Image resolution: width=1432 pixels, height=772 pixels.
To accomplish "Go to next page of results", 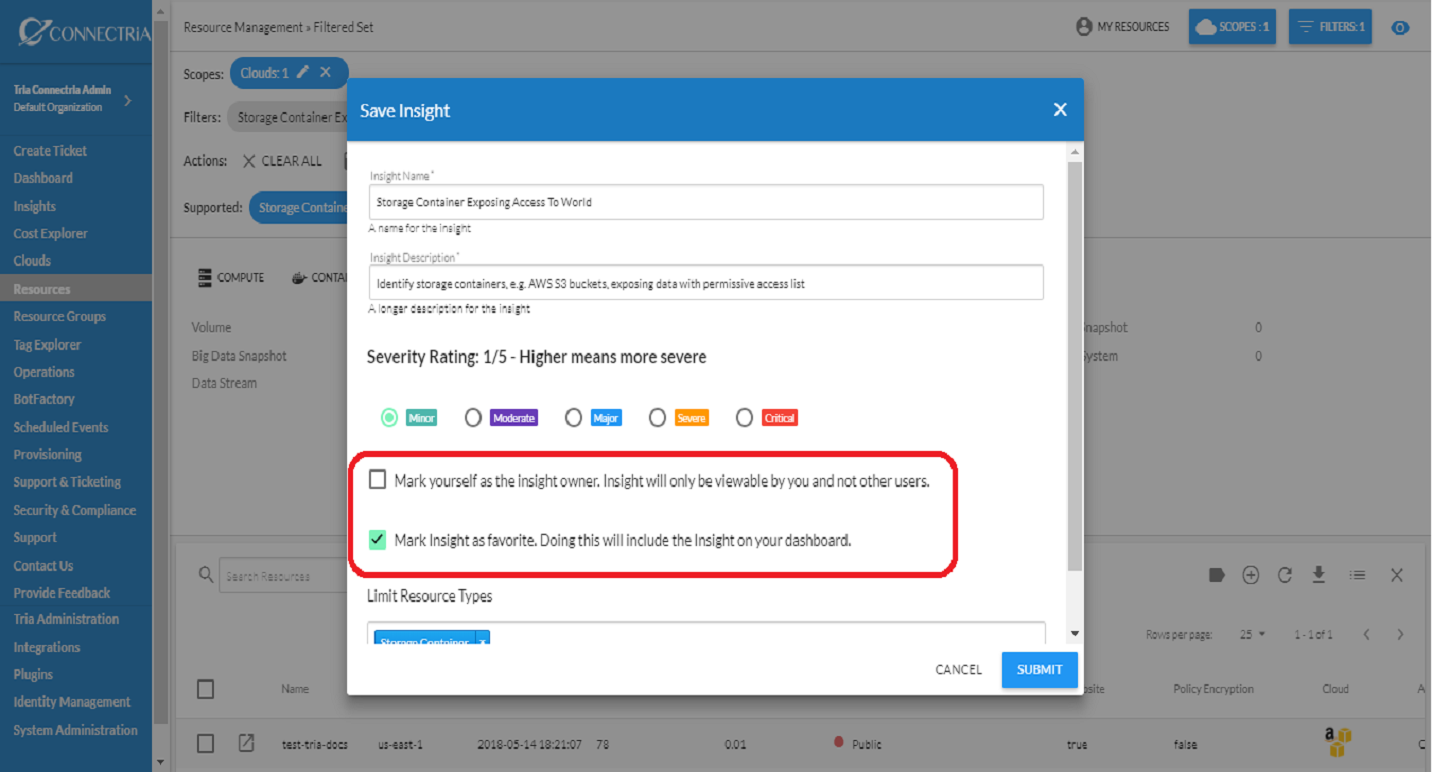I will point(1400,635).
